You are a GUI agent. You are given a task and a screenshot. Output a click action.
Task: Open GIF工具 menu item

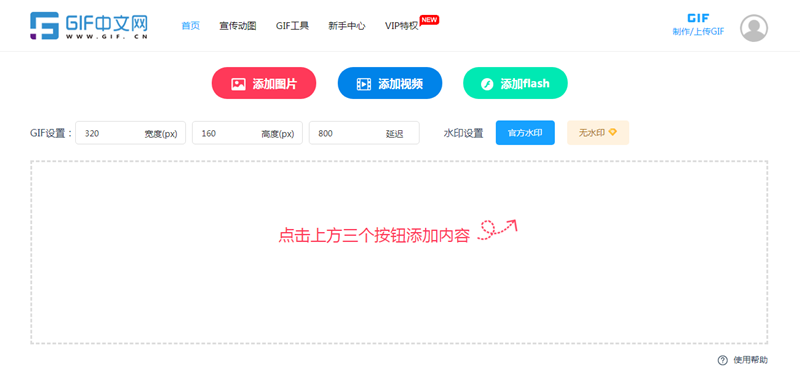[x=292, y=26]
